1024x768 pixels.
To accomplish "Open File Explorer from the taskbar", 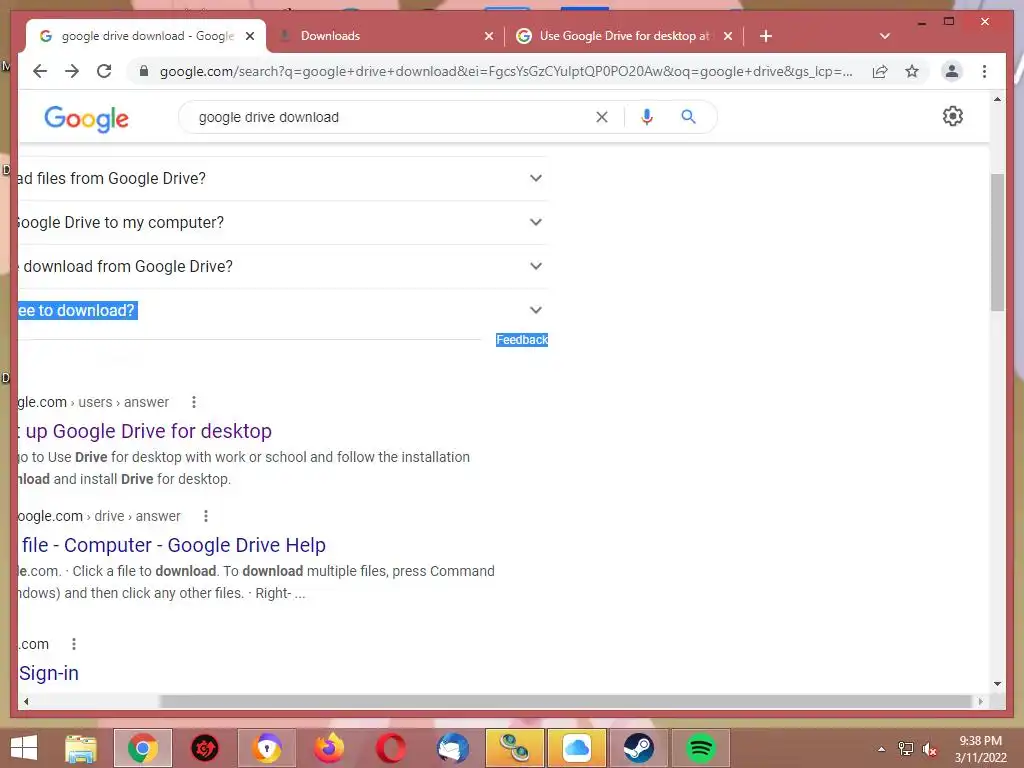I will [x=81, y=748].
